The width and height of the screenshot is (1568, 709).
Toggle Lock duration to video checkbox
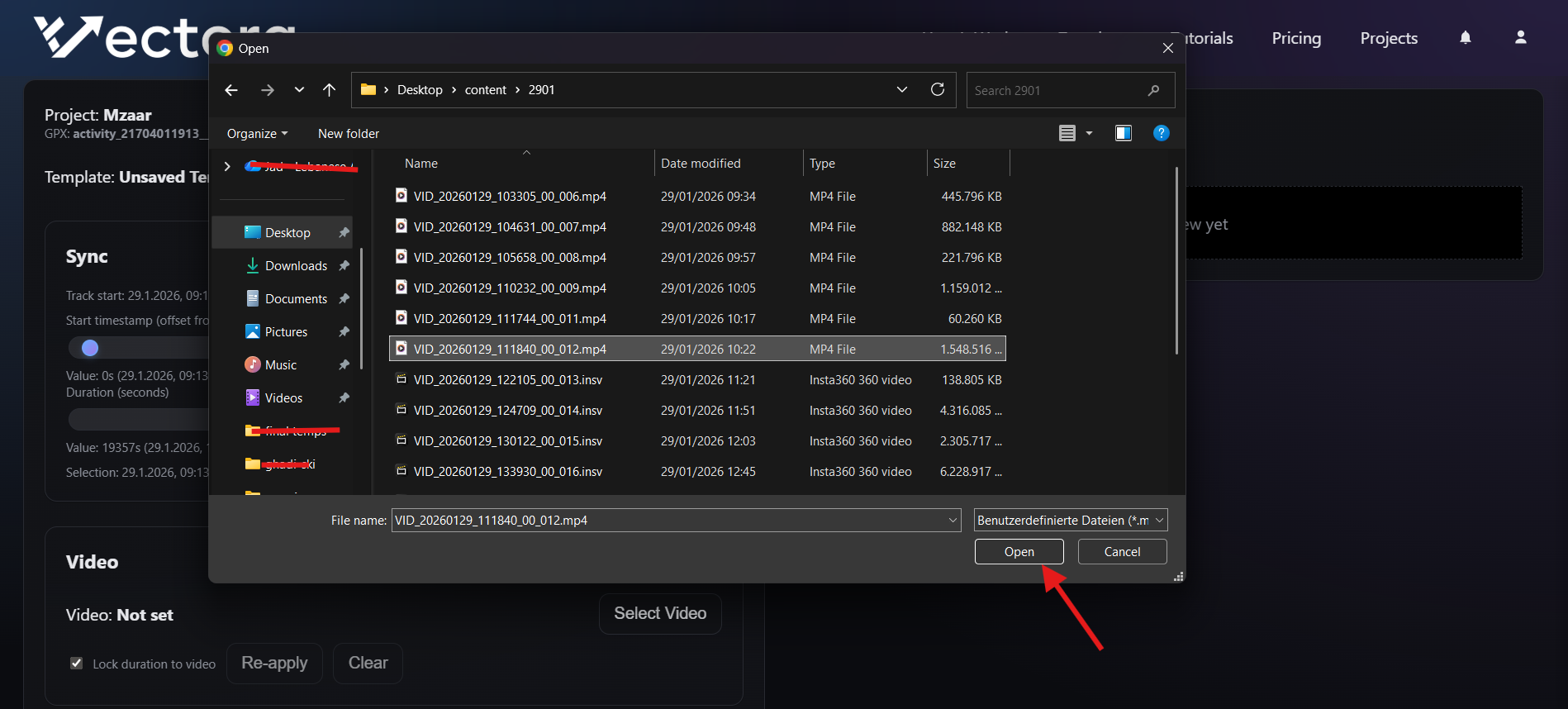[77, 664]
